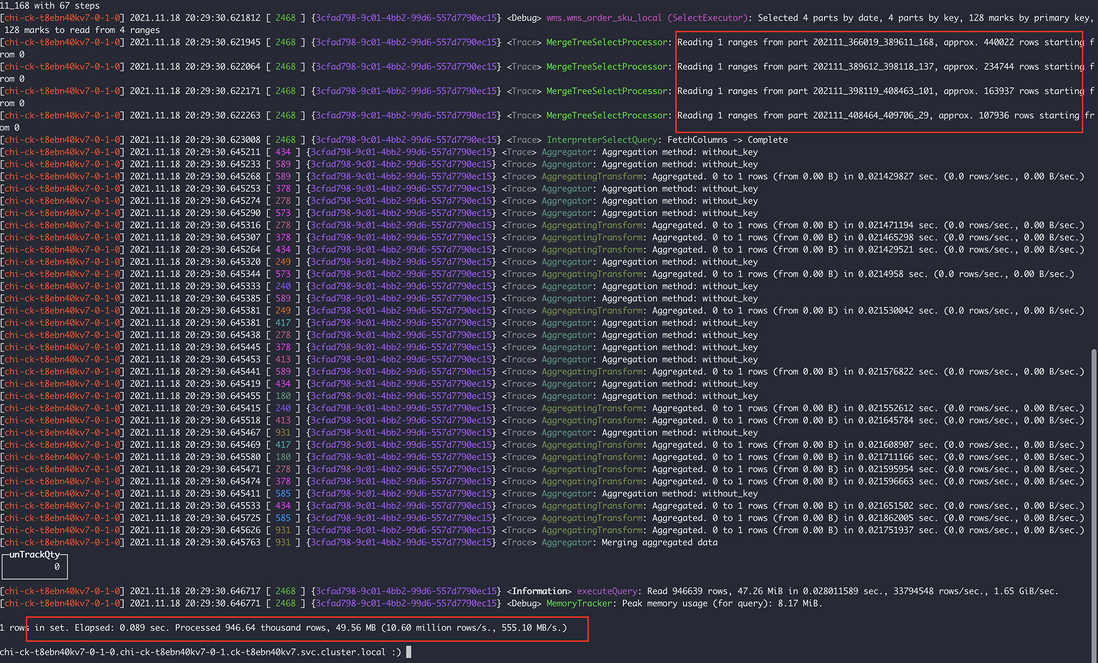Click the '11_168 with 67 steps' text
The height and width of the screenshot is (663, 1098).
[50, 6]
